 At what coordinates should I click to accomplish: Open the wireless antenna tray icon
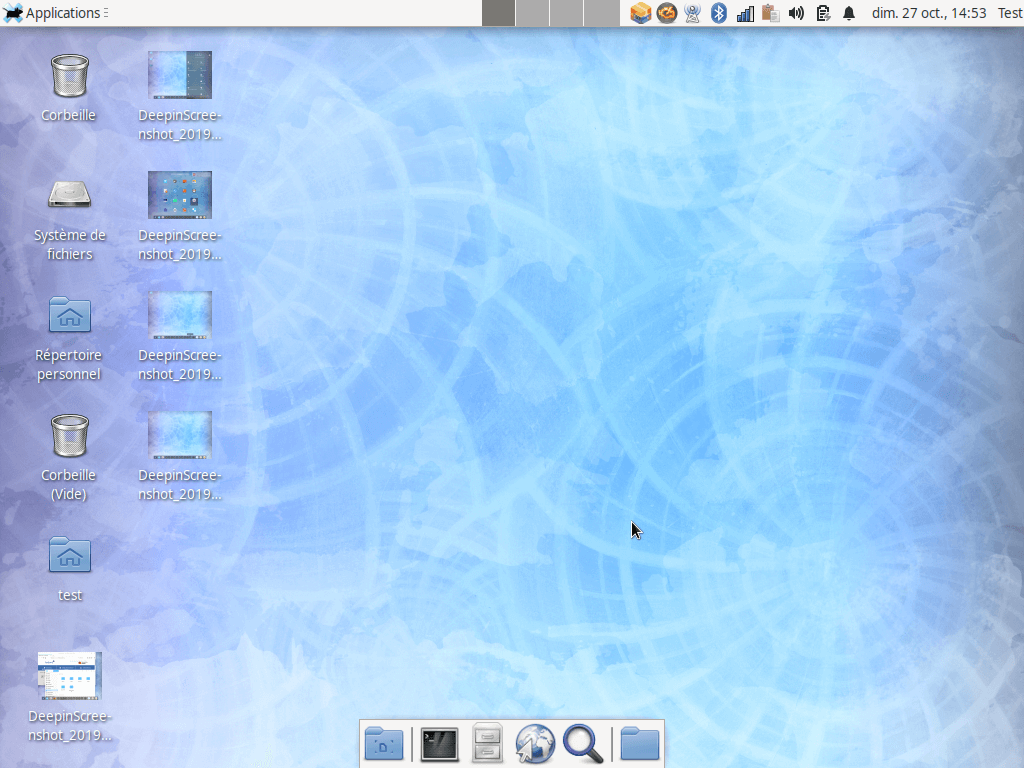click(693, 13)
